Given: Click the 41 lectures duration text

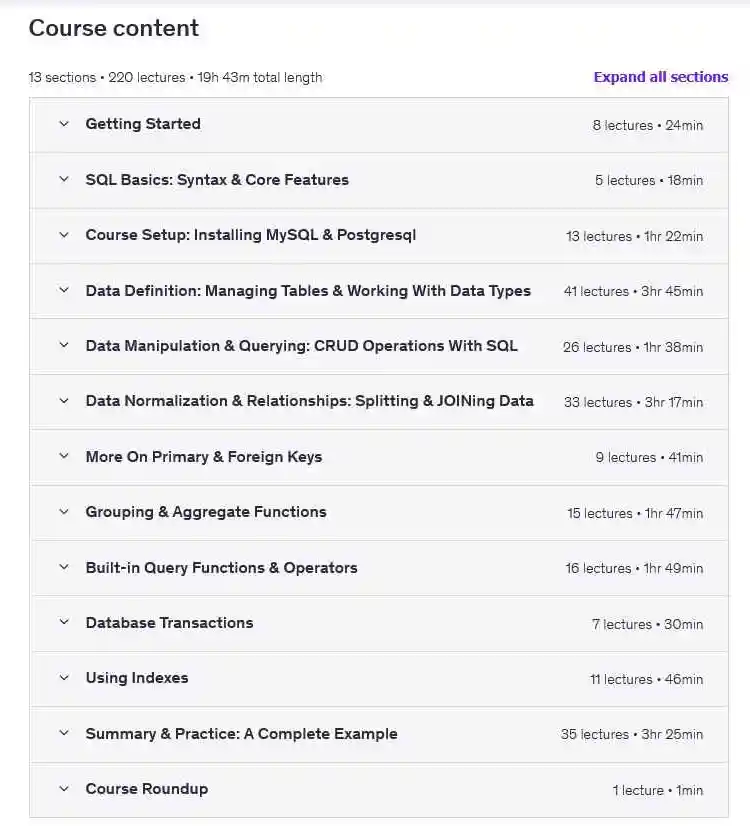Looking at the screenshot, I should [633, 292].
